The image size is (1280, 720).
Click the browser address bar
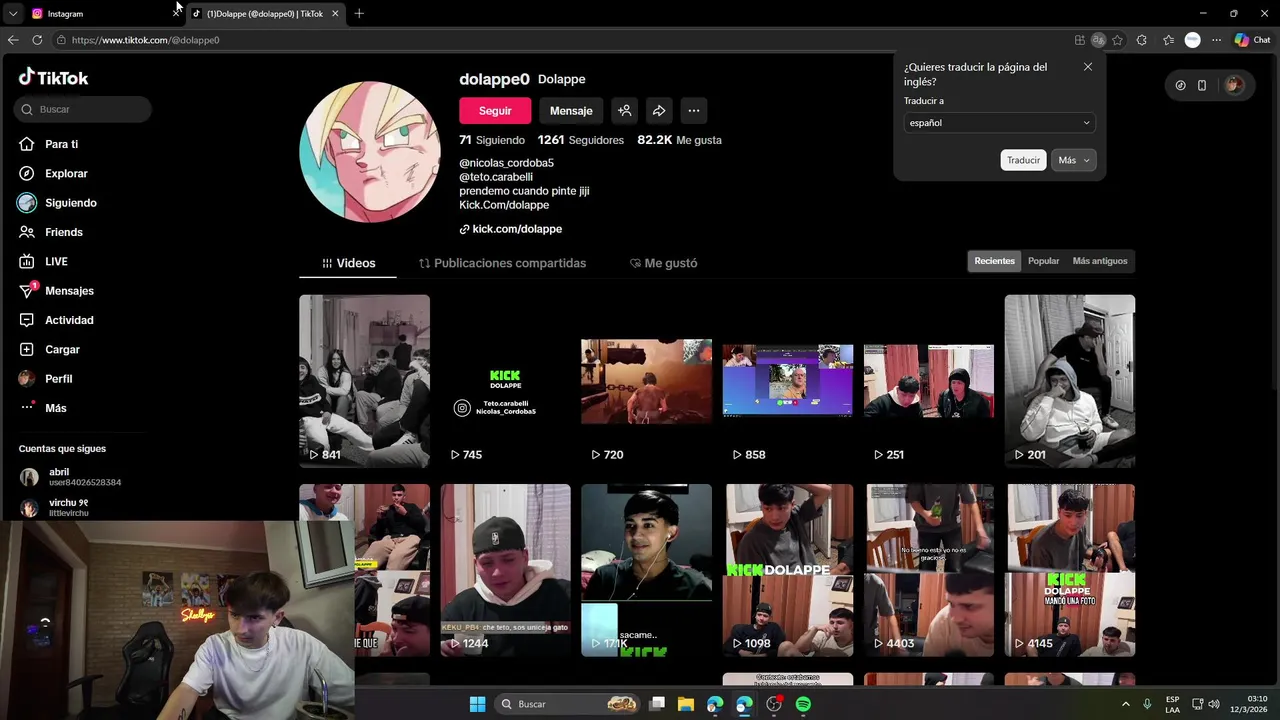tap(560, 40)
